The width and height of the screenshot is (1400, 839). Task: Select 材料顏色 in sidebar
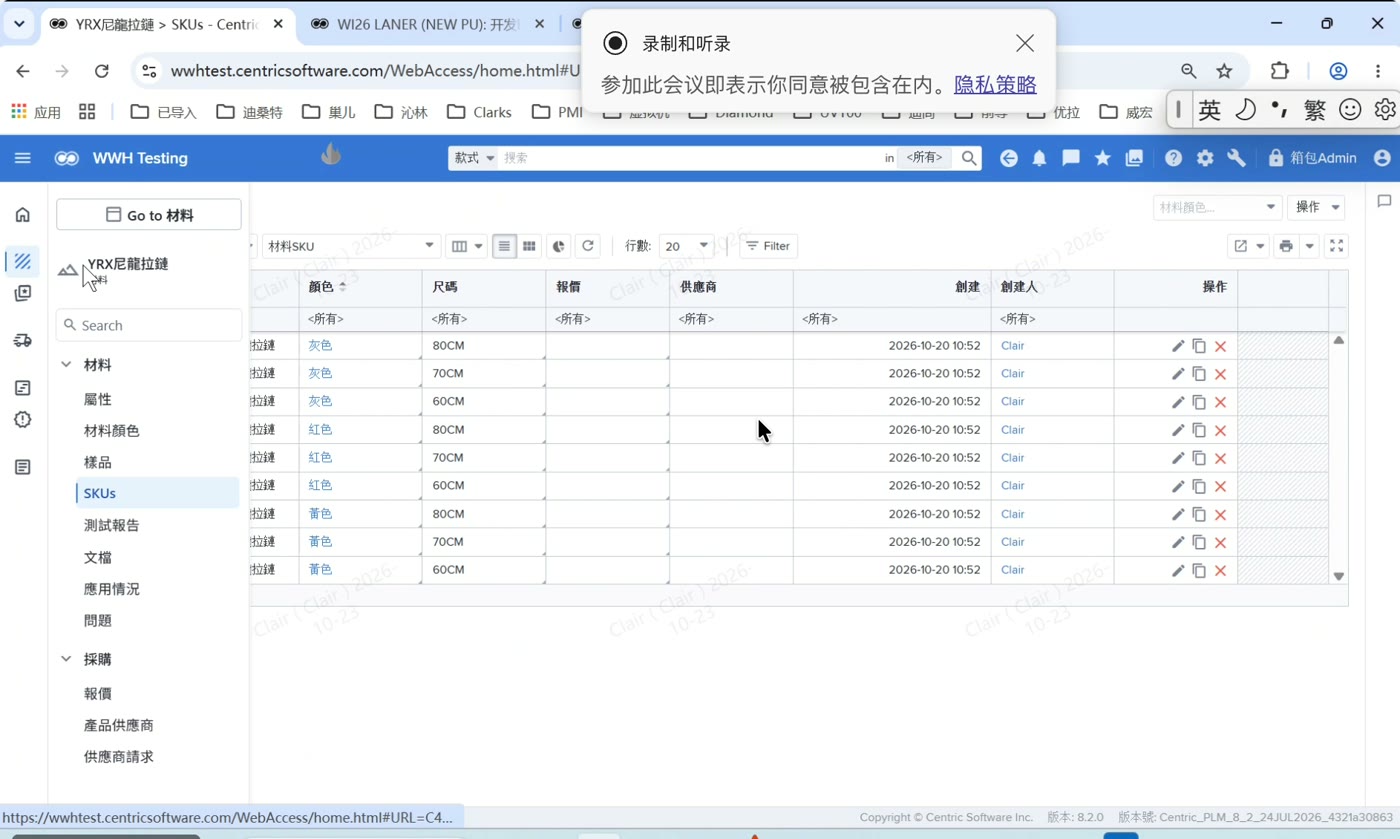pyautogui.click(x=112, y=431)
